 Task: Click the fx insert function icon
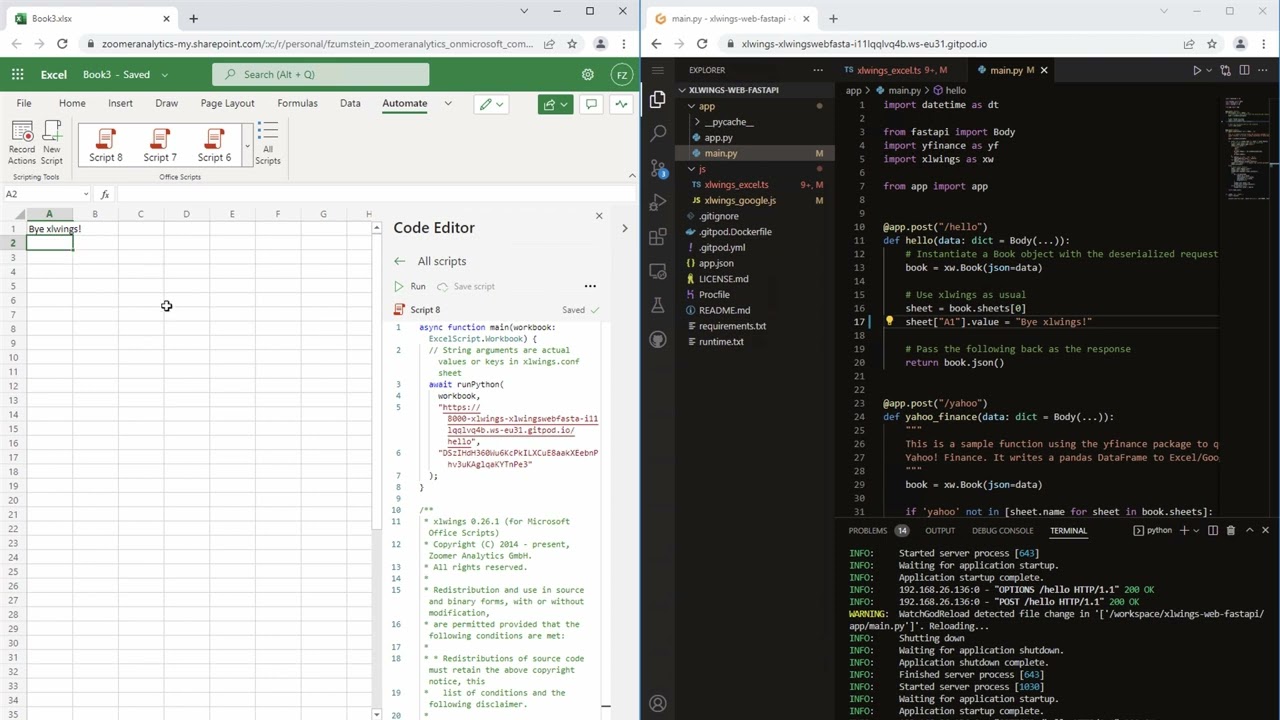104,194
